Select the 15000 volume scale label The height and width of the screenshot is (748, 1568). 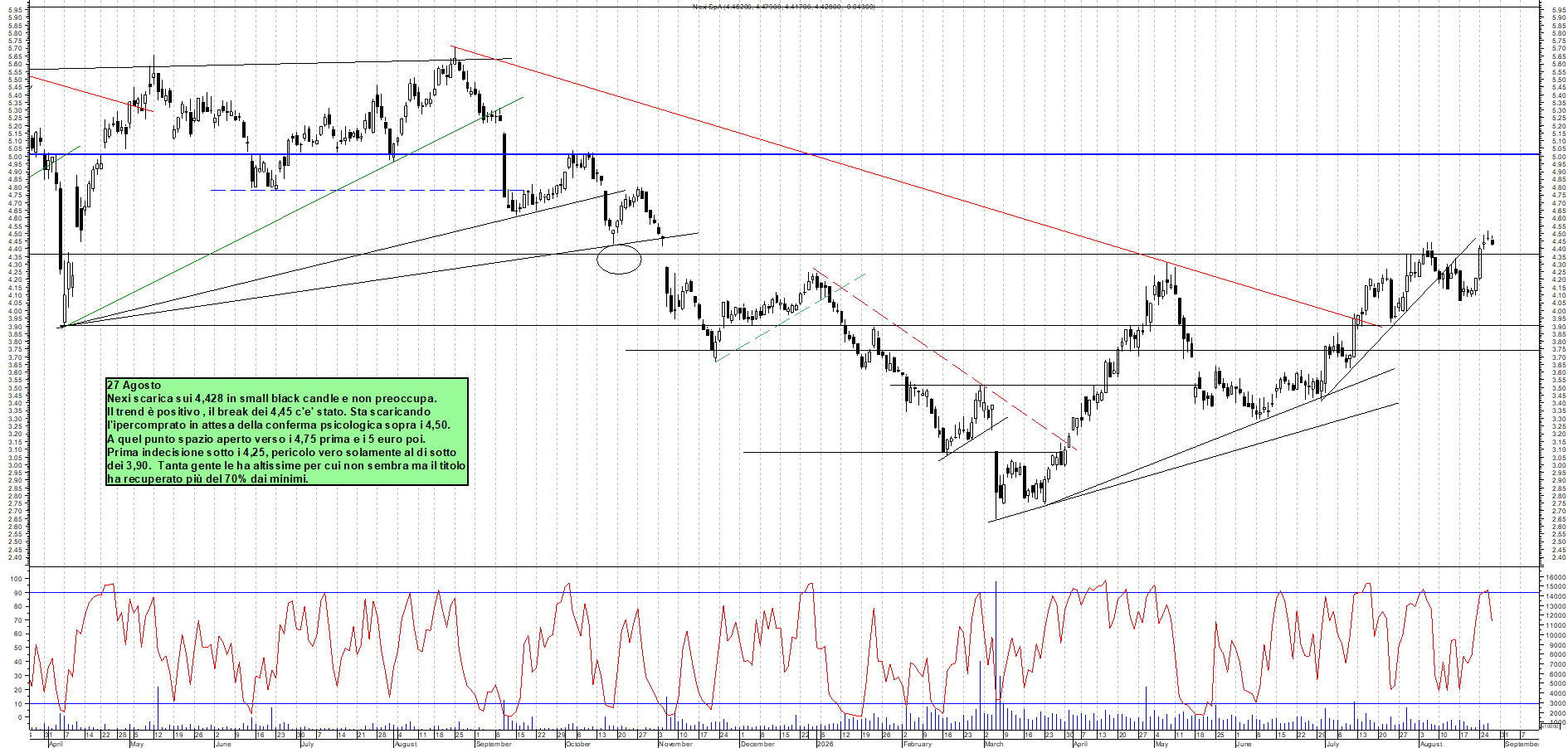point(1554,587)
